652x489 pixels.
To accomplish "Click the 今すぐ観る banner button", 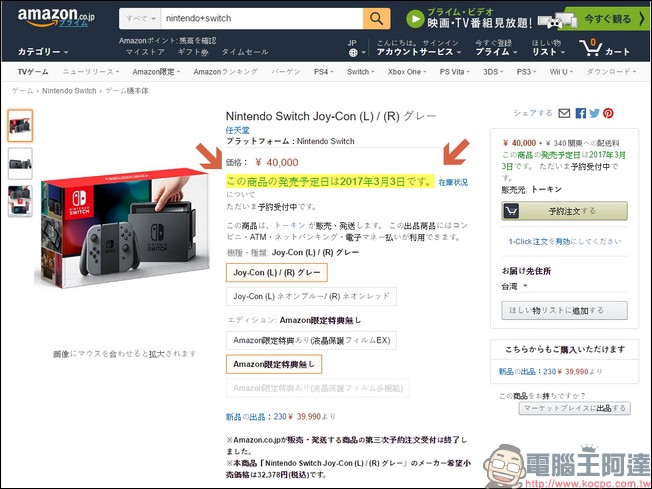I will (x=607, y=19).
